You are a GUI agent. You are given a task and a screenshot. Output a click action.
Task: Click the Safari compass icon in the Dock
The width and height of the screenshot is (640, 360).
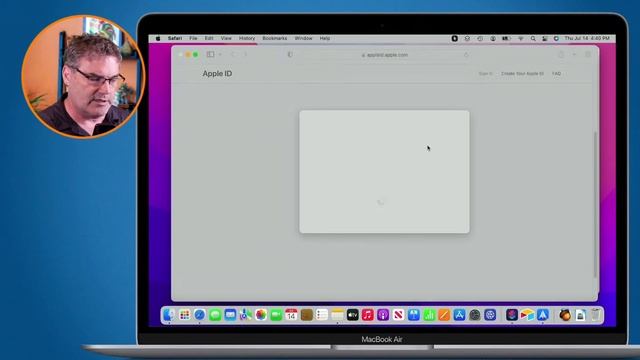200,315
